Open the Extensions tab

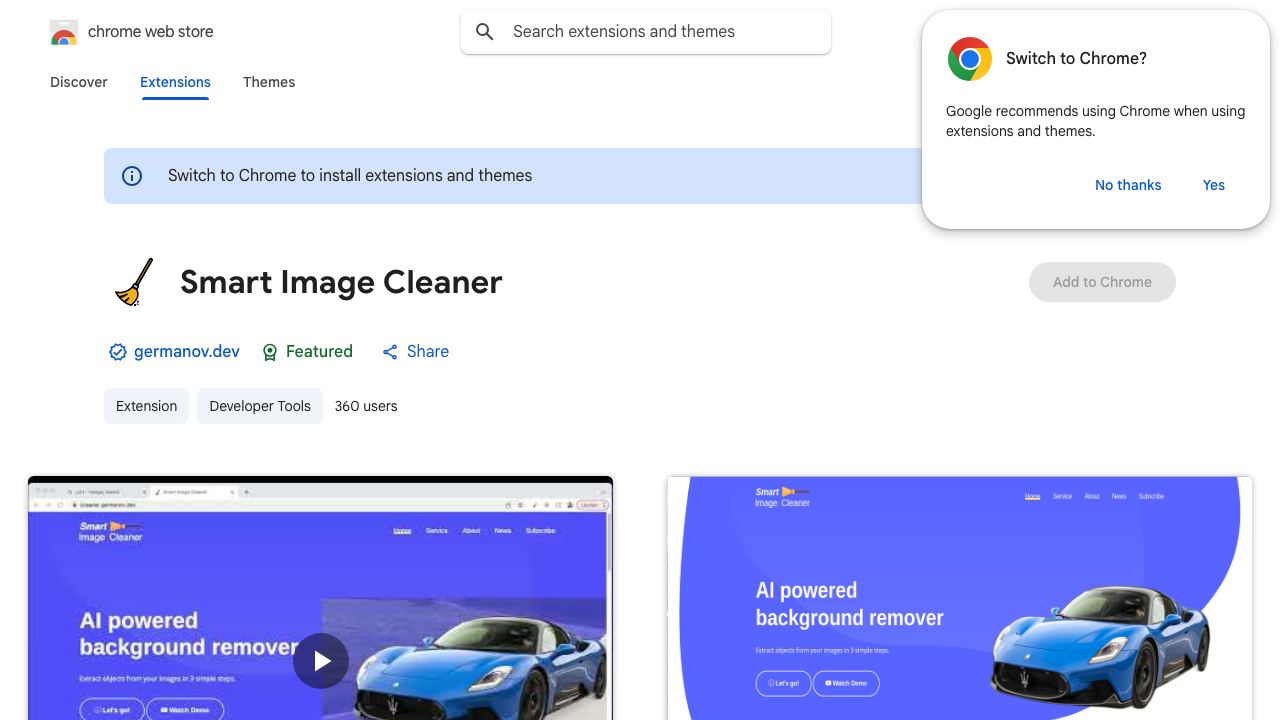(x=175, y=82)
